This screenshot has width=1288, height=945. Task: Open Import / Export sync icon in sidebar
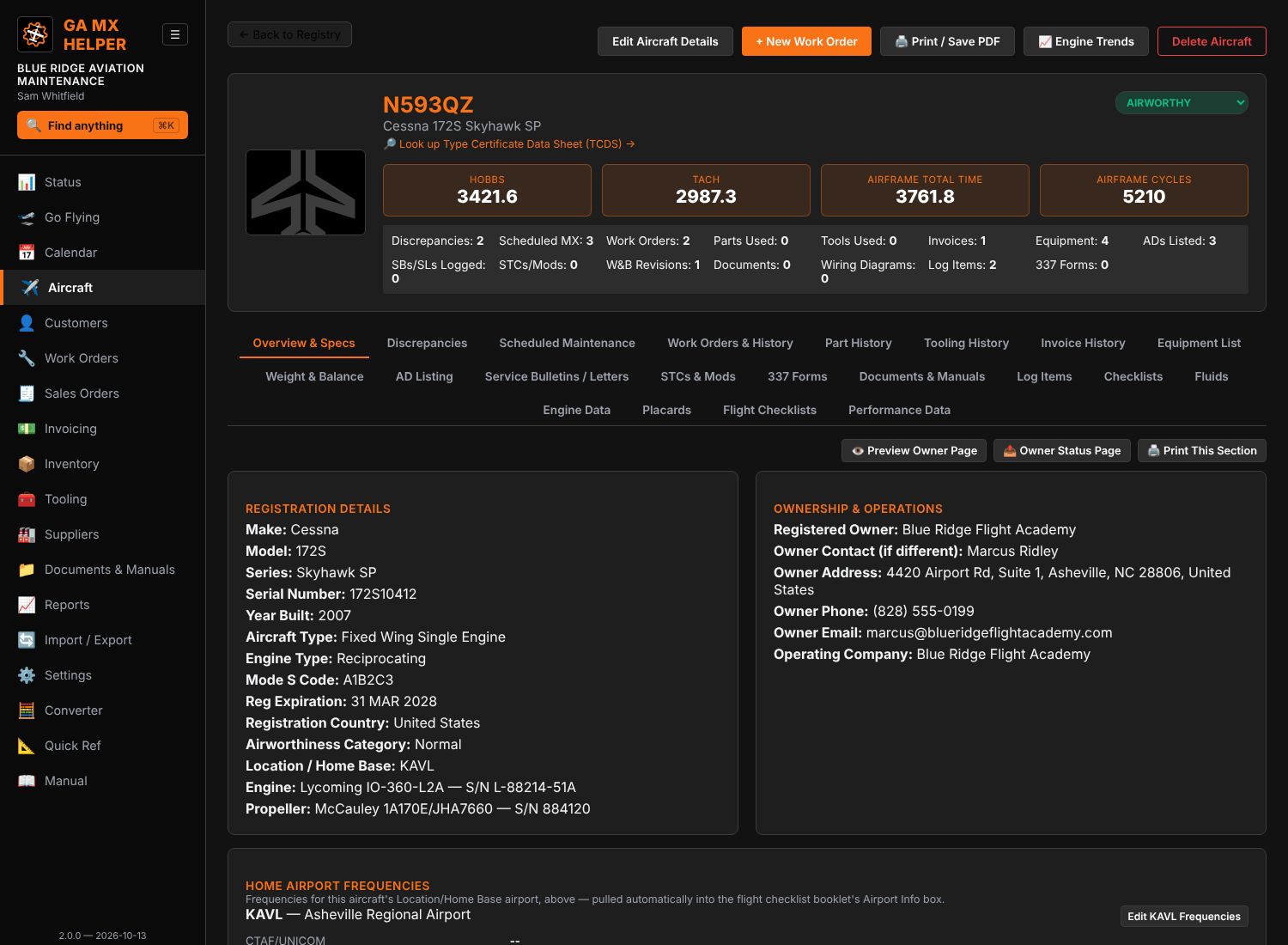pos(27,640)
